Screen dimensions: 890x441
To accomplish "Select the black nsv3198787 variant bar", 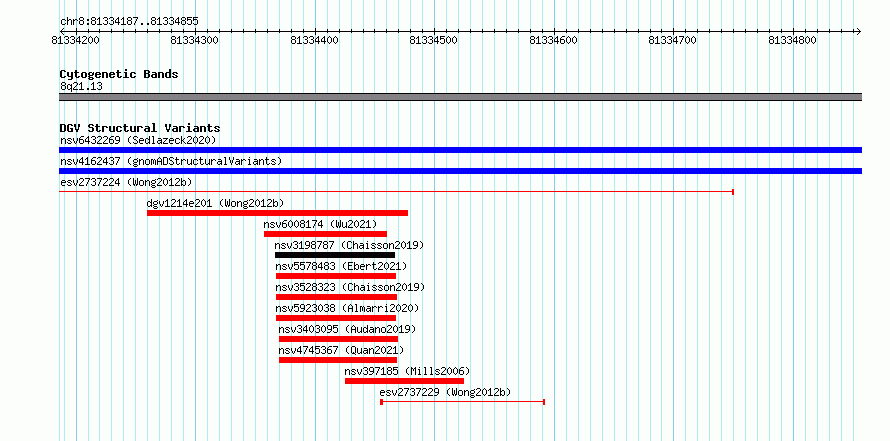I will (x=335, y=255).
